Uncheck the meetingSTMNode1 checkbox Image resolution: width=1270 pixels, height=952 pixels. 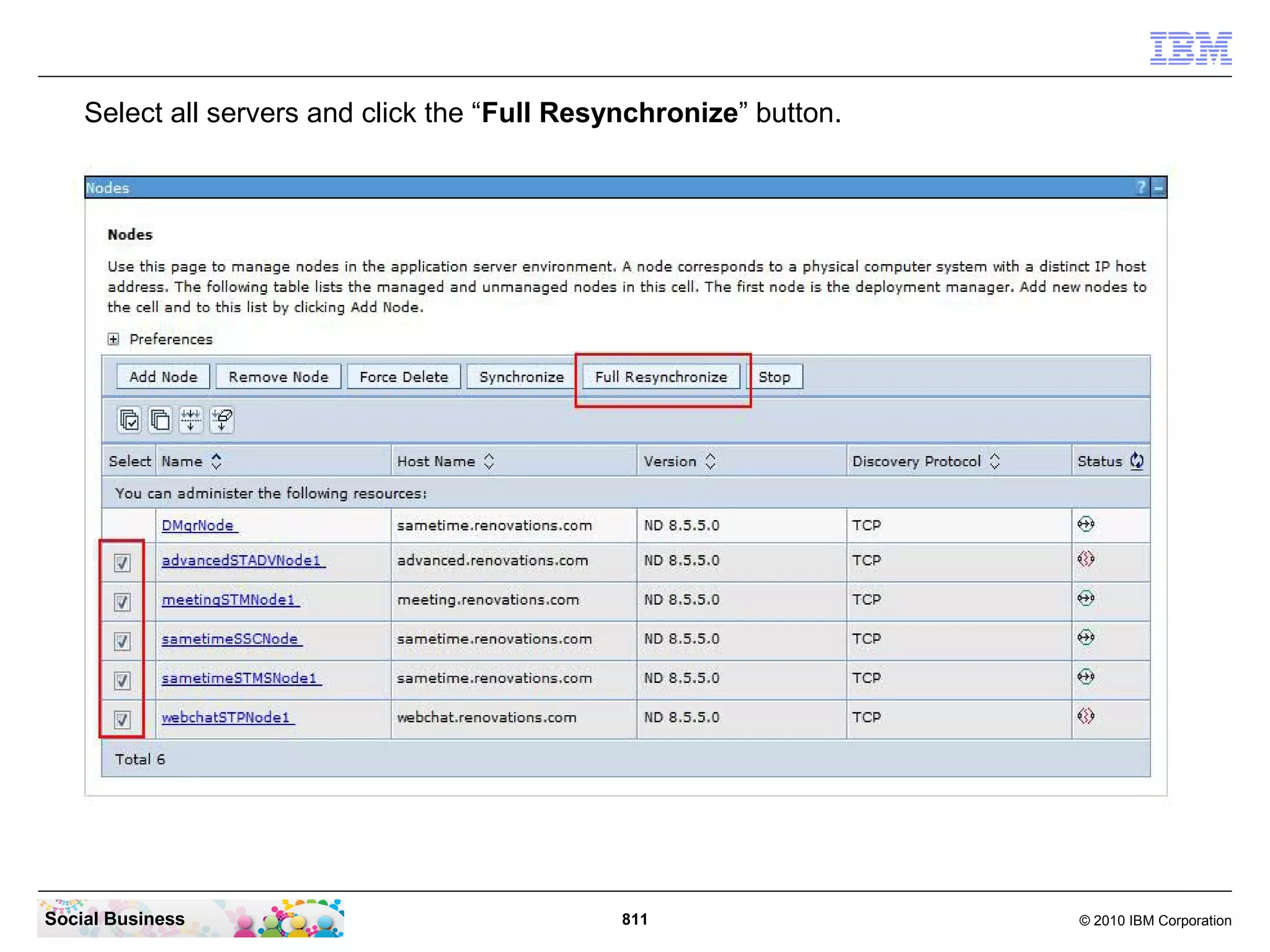click(122, 602)
